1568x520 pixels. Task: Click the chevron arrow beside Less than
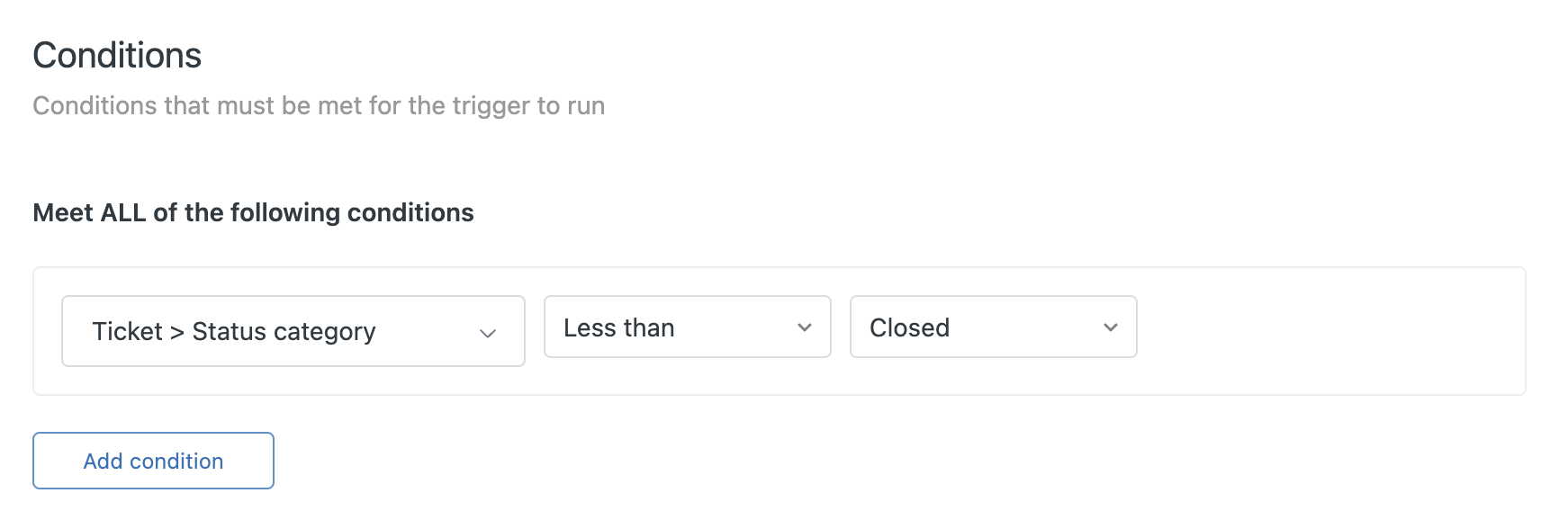click(805, 327)
